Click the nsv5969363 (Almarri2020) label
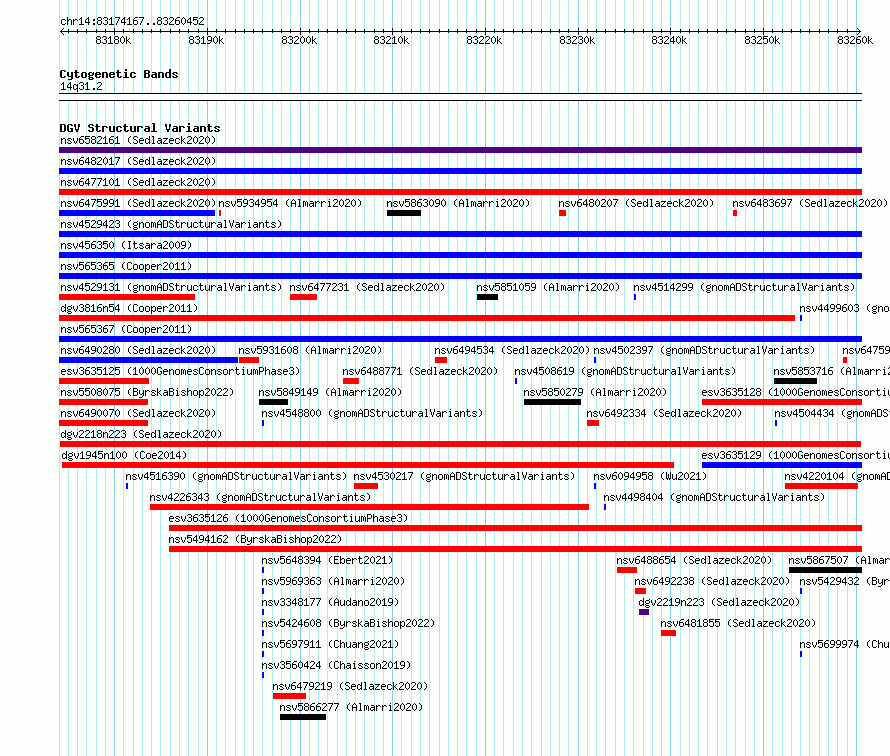The width and height of the screenshot is (890, 756). [x=333, y=581]
